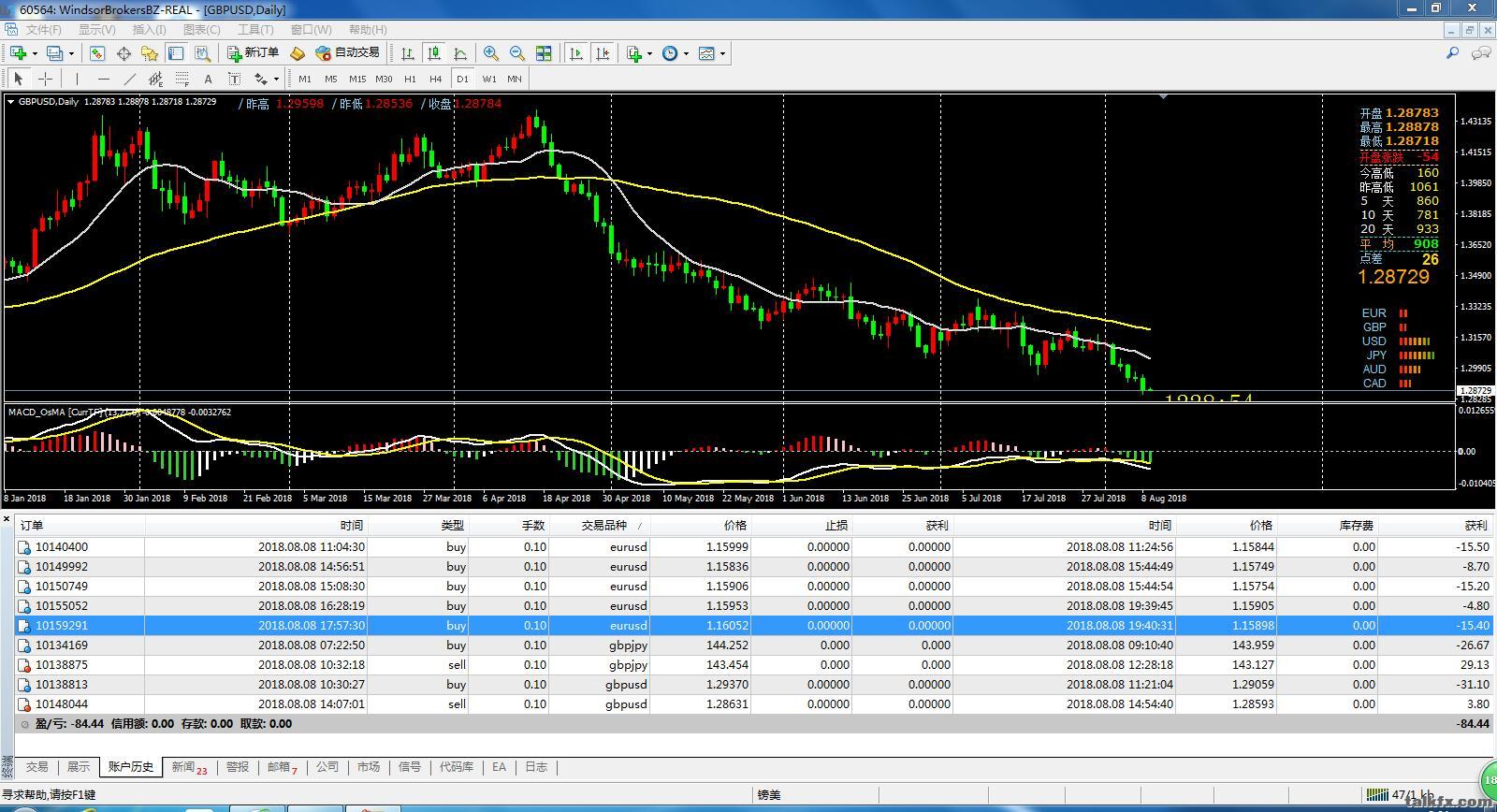This screenshot has height=812, width=1497.
Task: Select the crosshair tool
Action: point(44,79)
